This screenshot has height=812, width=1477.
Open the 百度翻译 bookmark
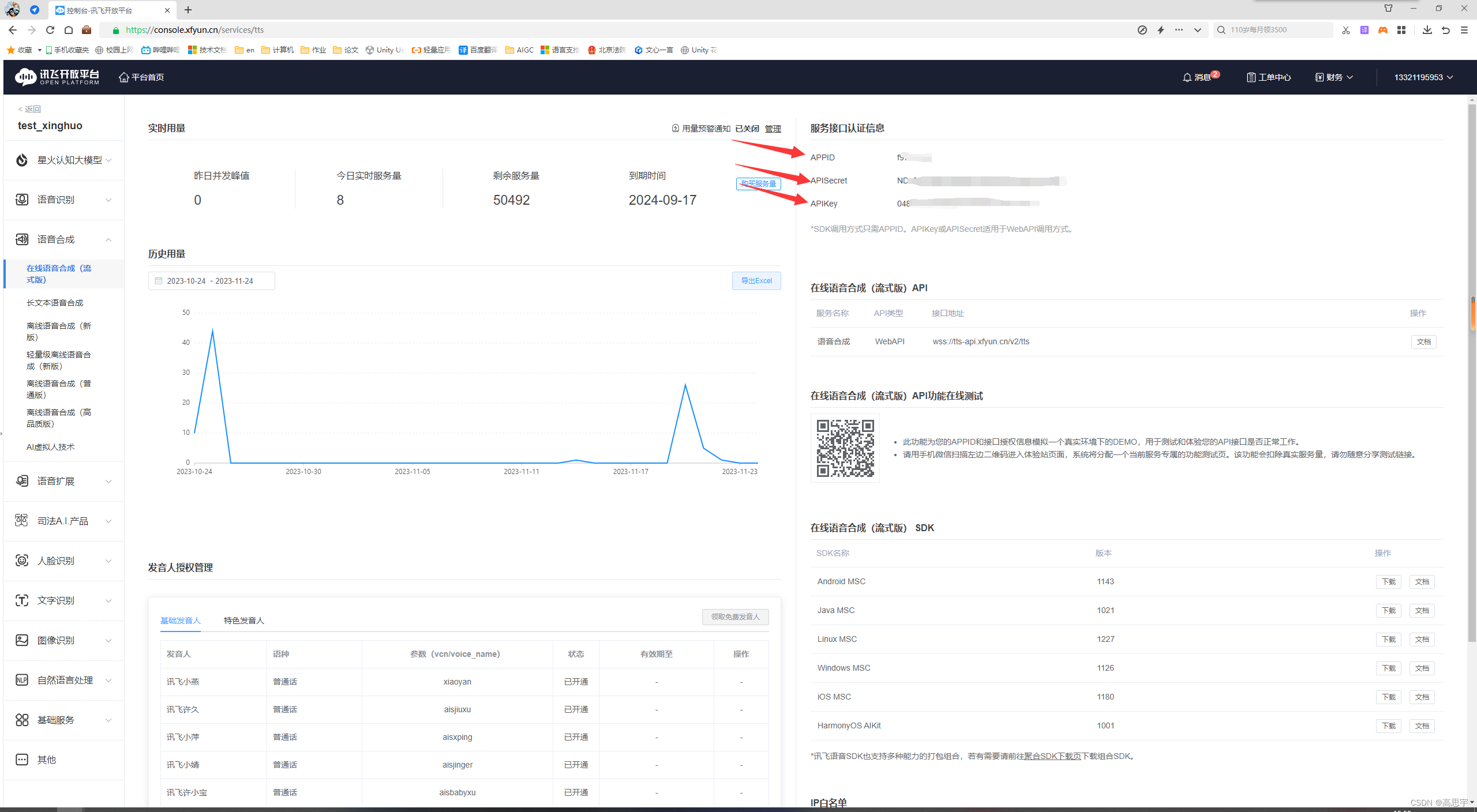(478, 50)
